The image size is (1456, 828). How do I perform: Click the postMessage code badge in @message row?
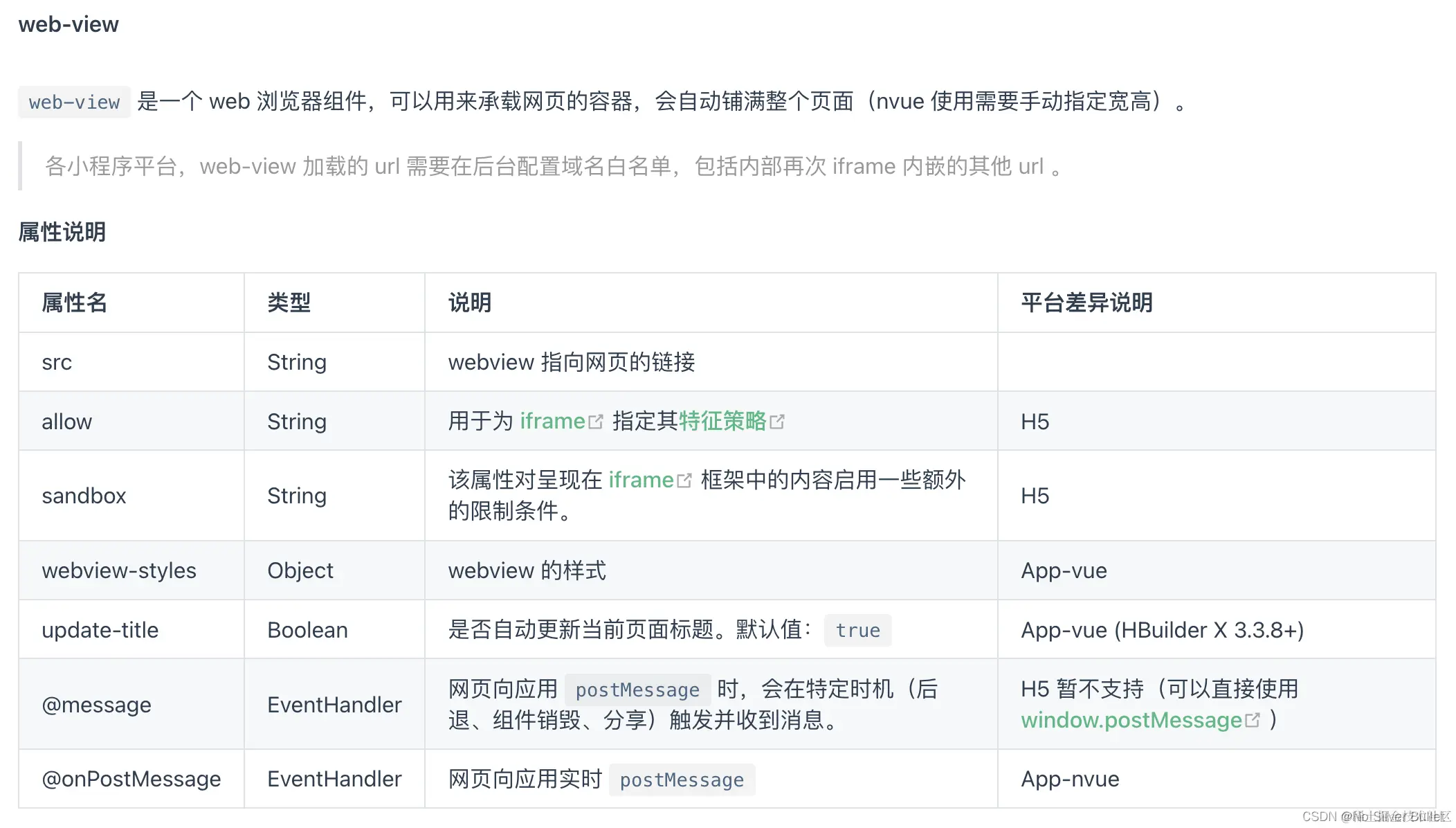click(x=637, y=690)
